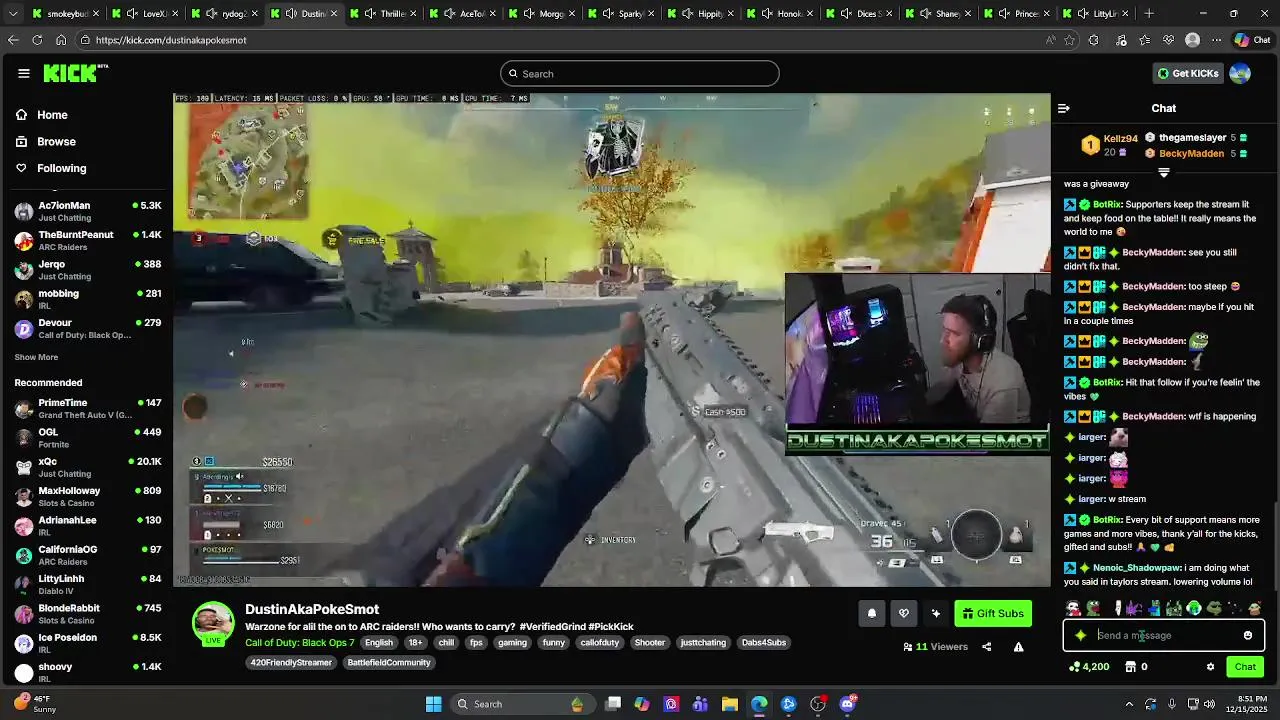The height and width of the screenshot is (720, 1280).
Task: Click the Windows Start button
Action: 434,704
